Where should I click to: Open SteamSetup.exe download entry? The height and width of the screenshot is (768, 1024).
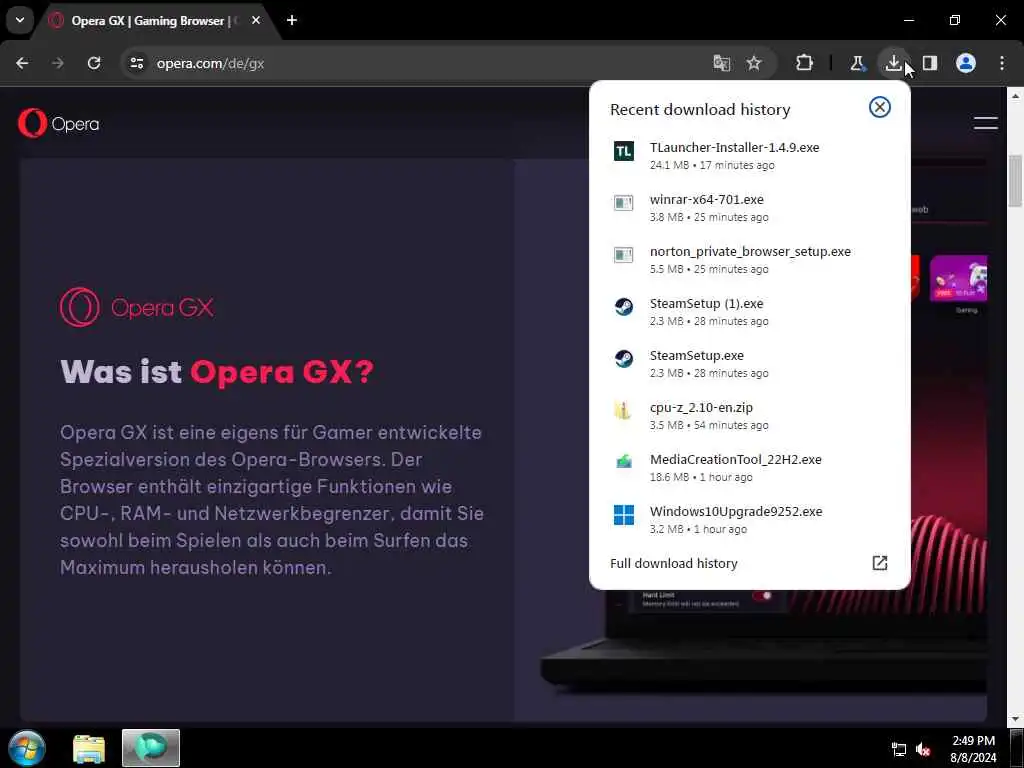click(750, 363)
